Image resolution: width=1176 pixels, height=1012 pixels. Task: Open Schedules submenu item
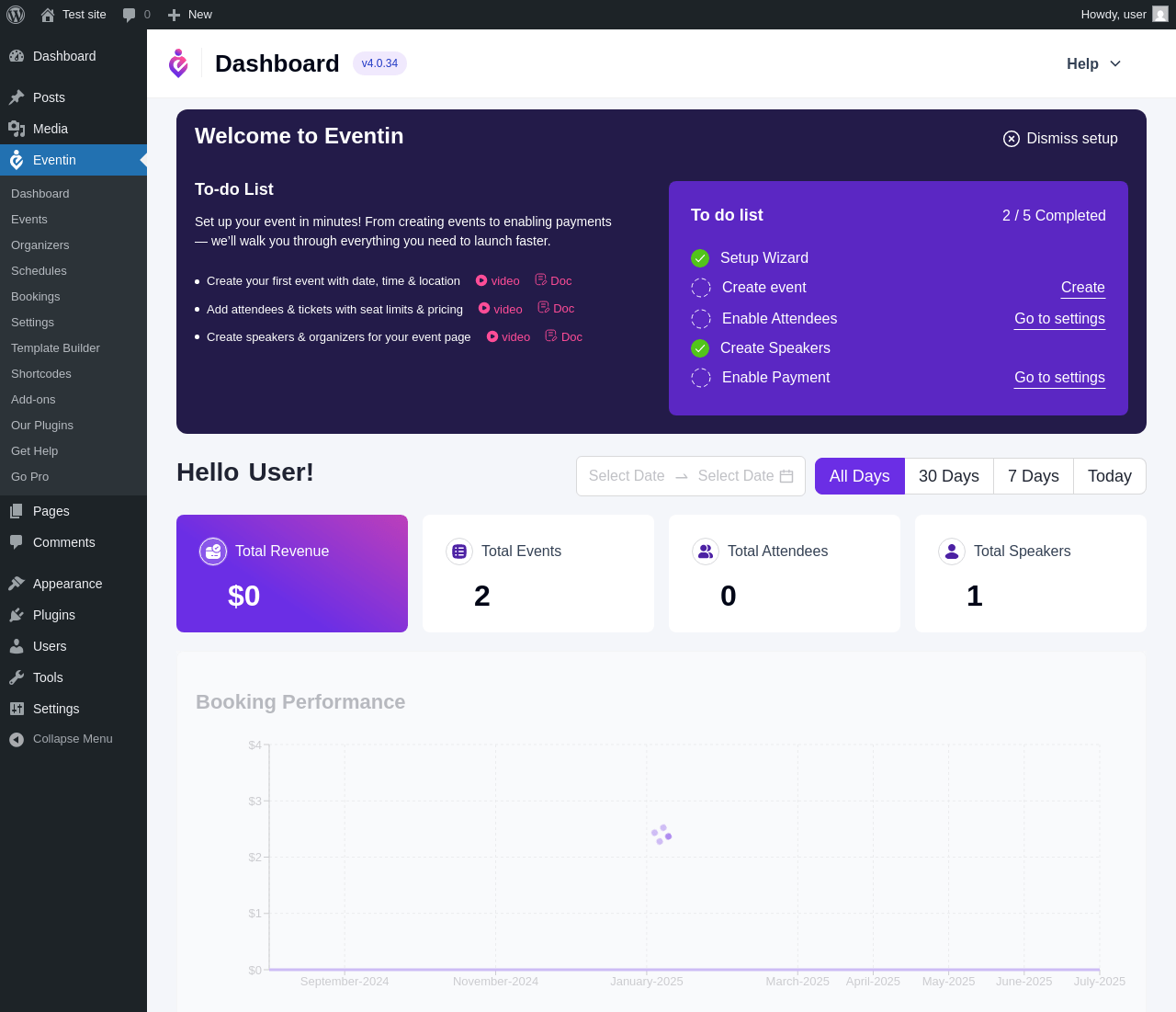pos(39,271)
